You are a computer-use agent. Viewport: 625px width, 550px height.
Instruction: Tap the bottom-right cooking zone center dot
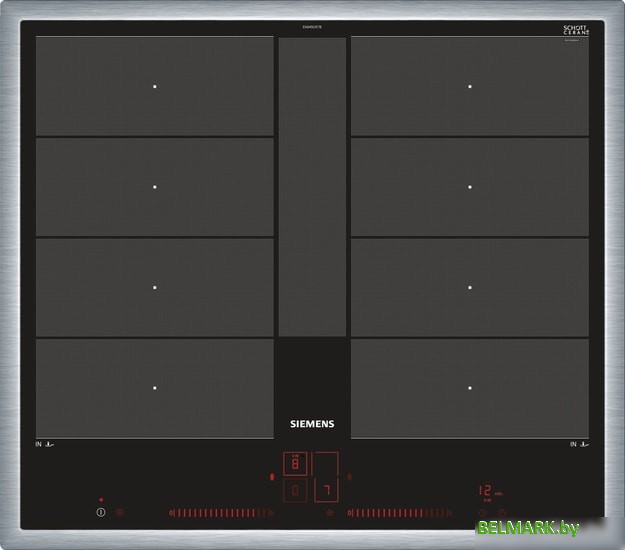(x=470, y=388)
